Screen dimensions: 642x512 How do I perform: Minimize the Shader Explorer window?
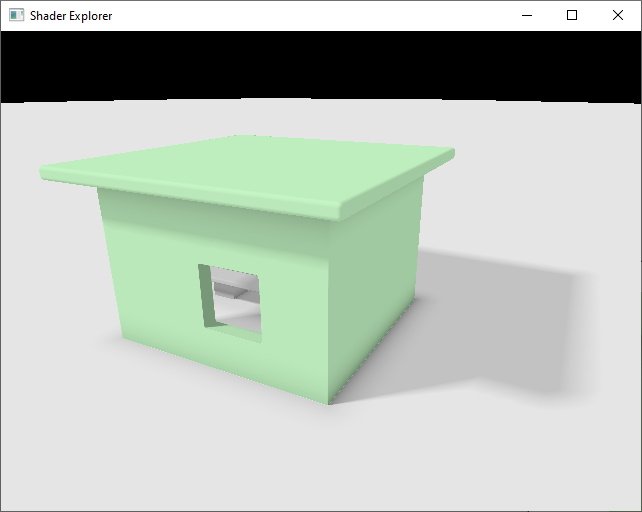pos(526,15)
